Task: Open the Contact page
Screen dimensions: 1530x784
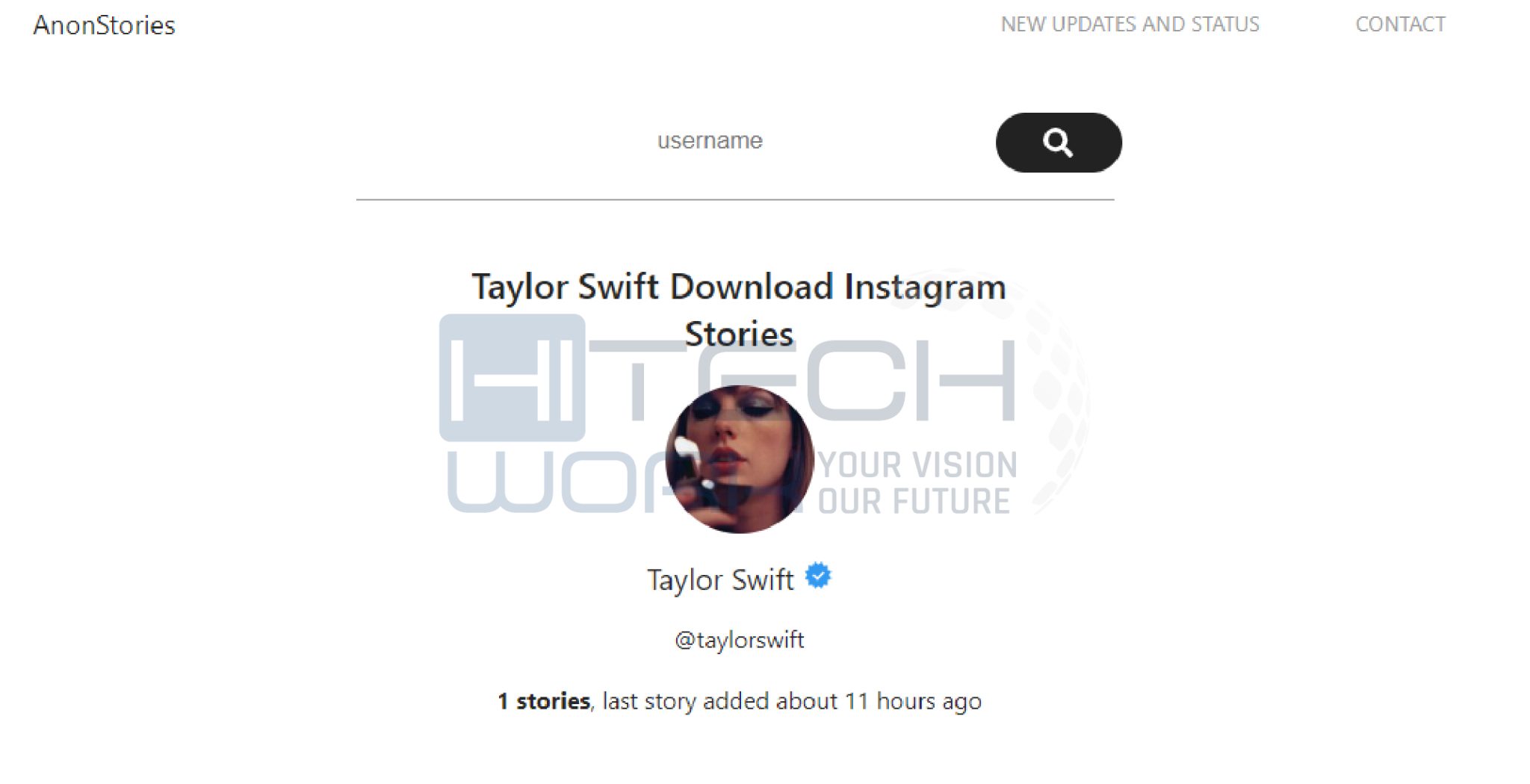Action: [x=1400, y=24]
